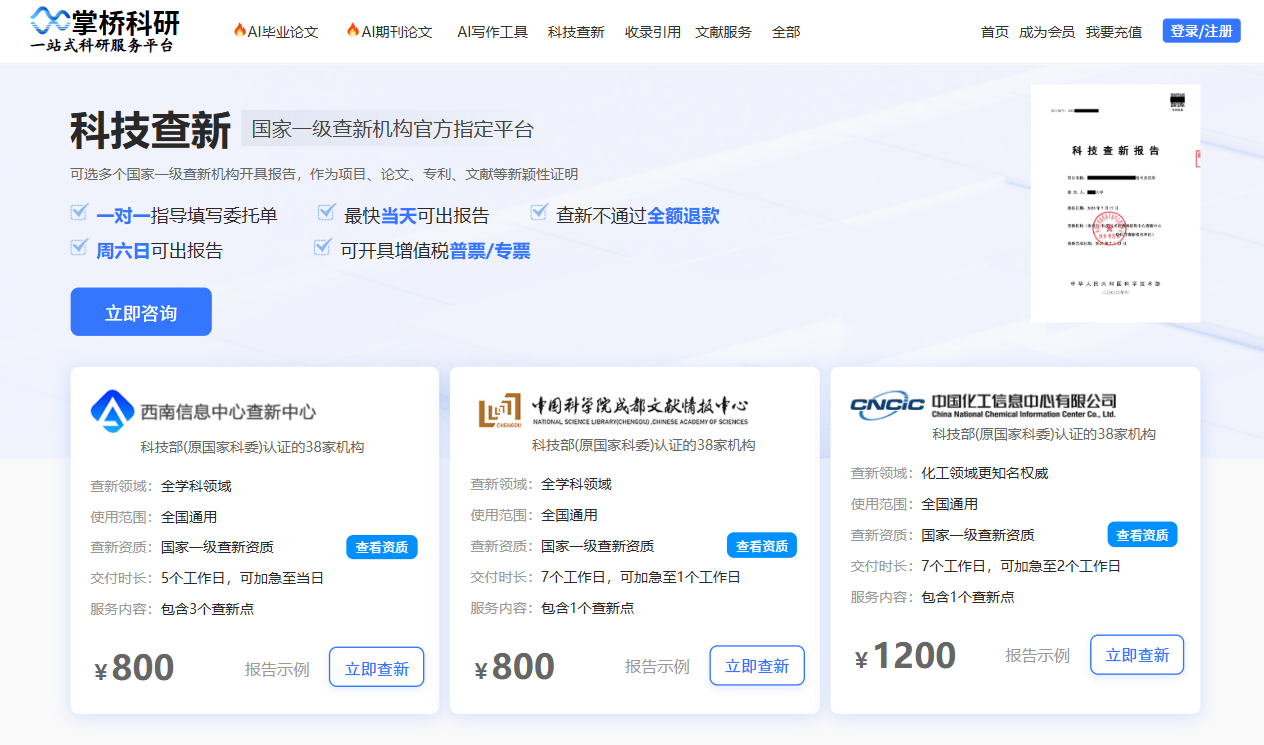Click the text 7个工作日，可加急至2个工作日
The width and height of the screenshot is (1264, 745).
coord(1021,566)
